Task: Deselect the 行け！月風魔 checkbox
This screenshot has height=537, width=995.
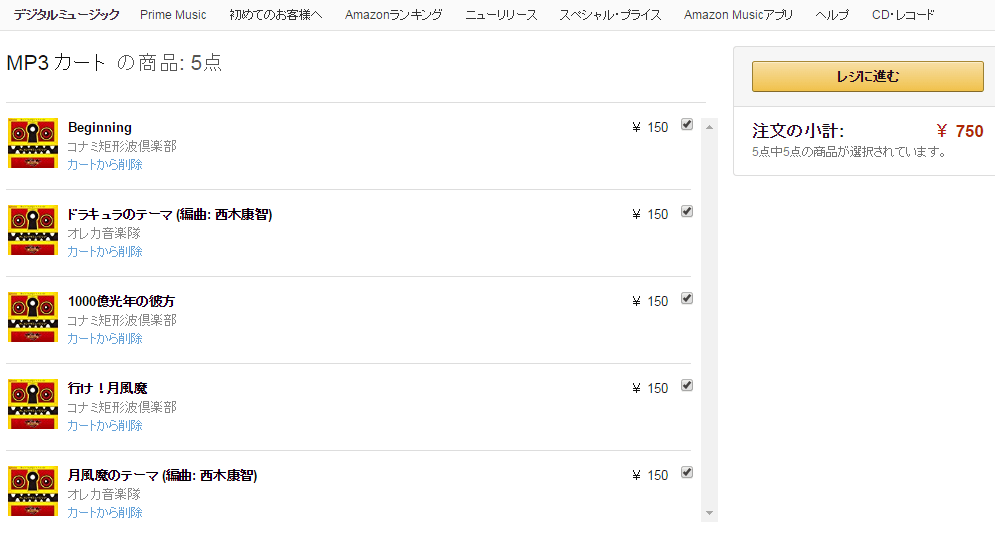Action: 687,386
